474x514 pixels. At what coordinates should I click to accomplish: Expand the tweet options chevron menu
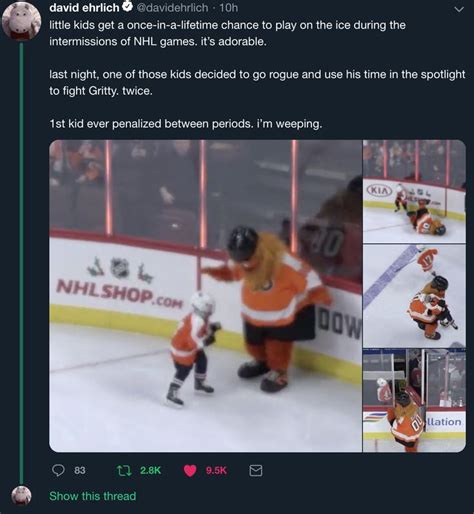click(459, 9)
